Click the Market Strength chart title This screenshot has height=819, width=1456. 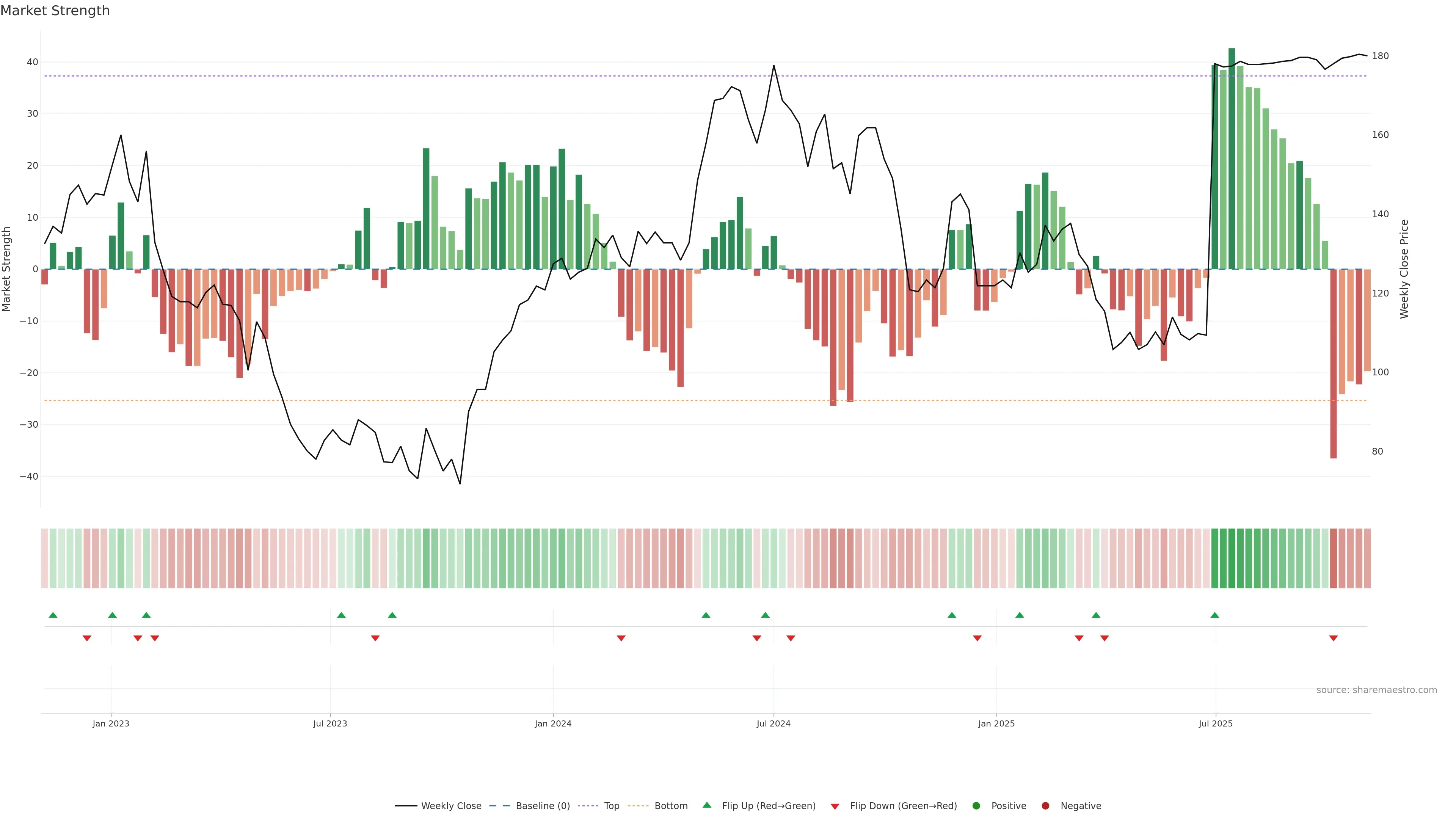(x=55, y=11)
